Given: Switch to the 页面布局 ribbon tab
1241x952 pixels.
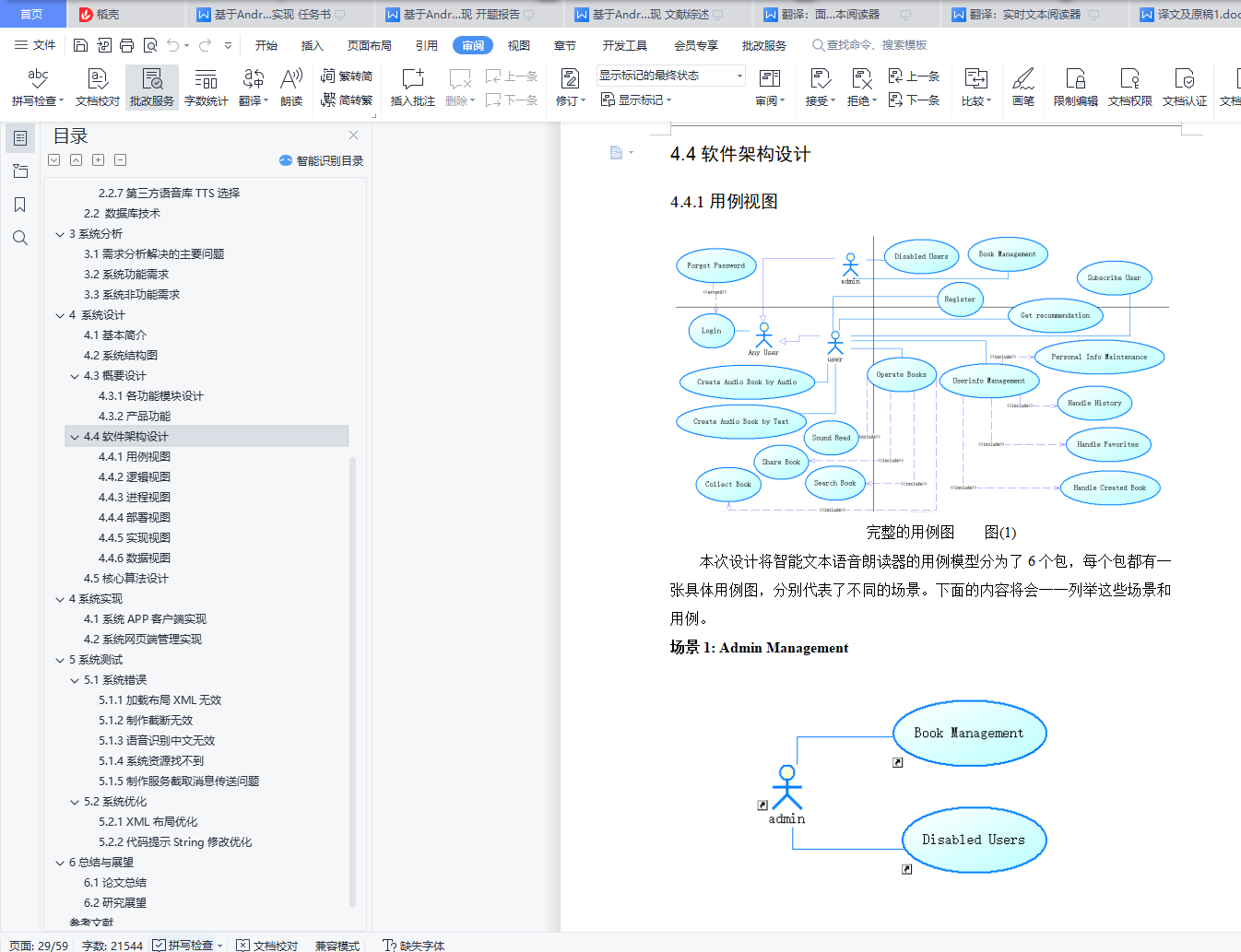Looking at the screenshot, I should [x=370, y=45].
